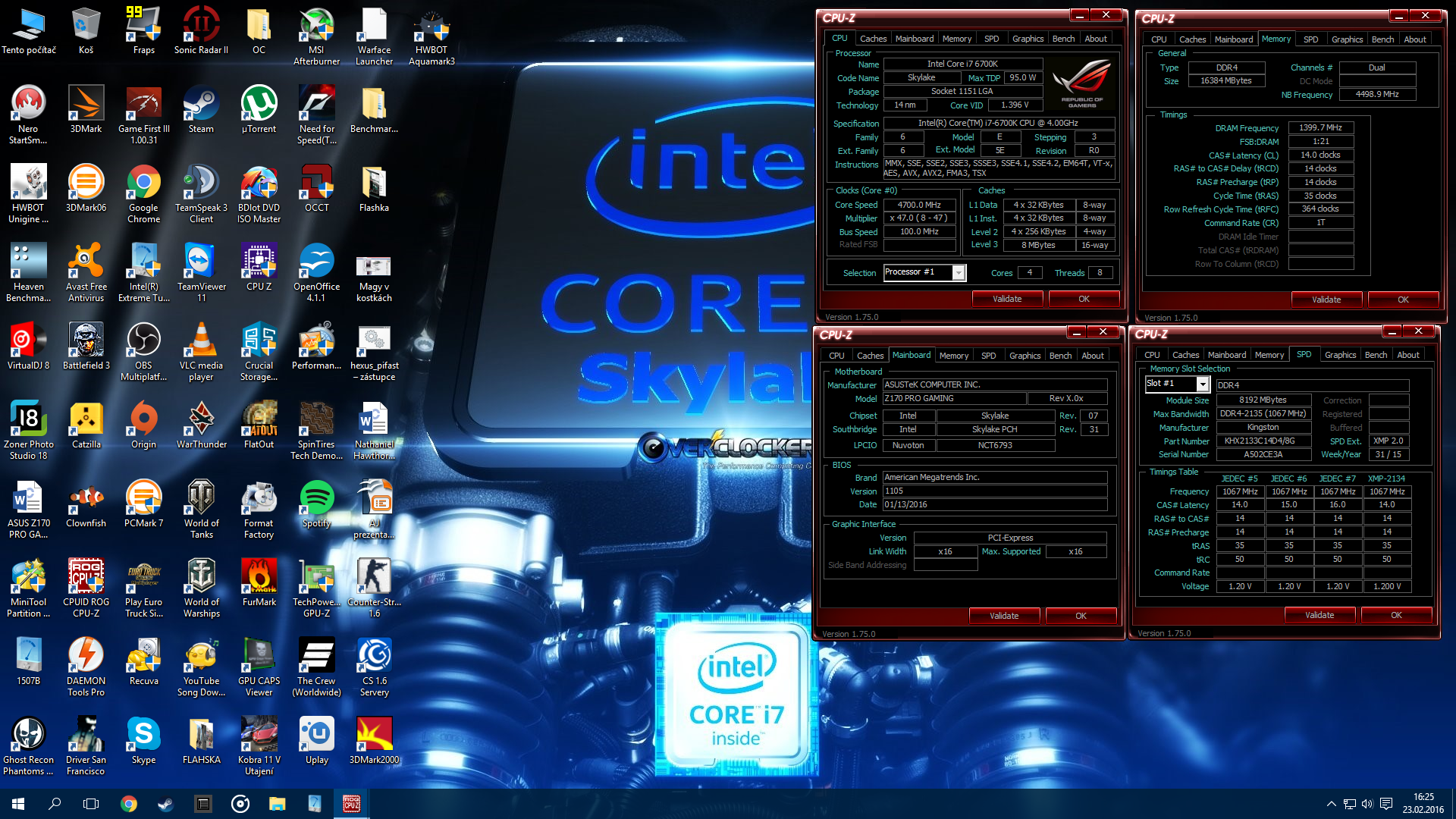Click the Z170 PRO GAMING model value
This screenshot has height=819, width=1456.
(953, 398)
